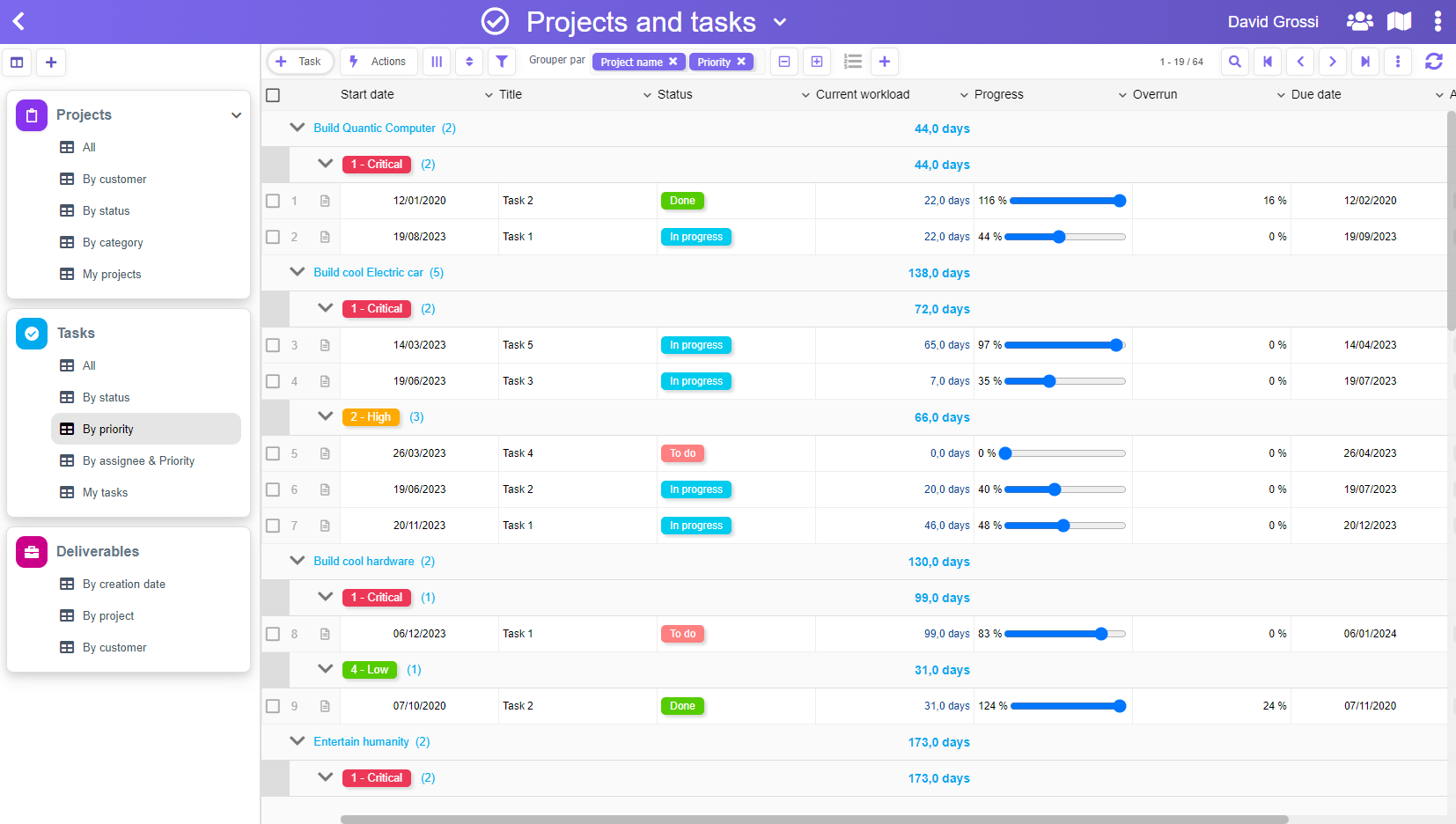
Task: Remove the Project name grouping chip
Action: pyautogui.click(x=673, y=62)
